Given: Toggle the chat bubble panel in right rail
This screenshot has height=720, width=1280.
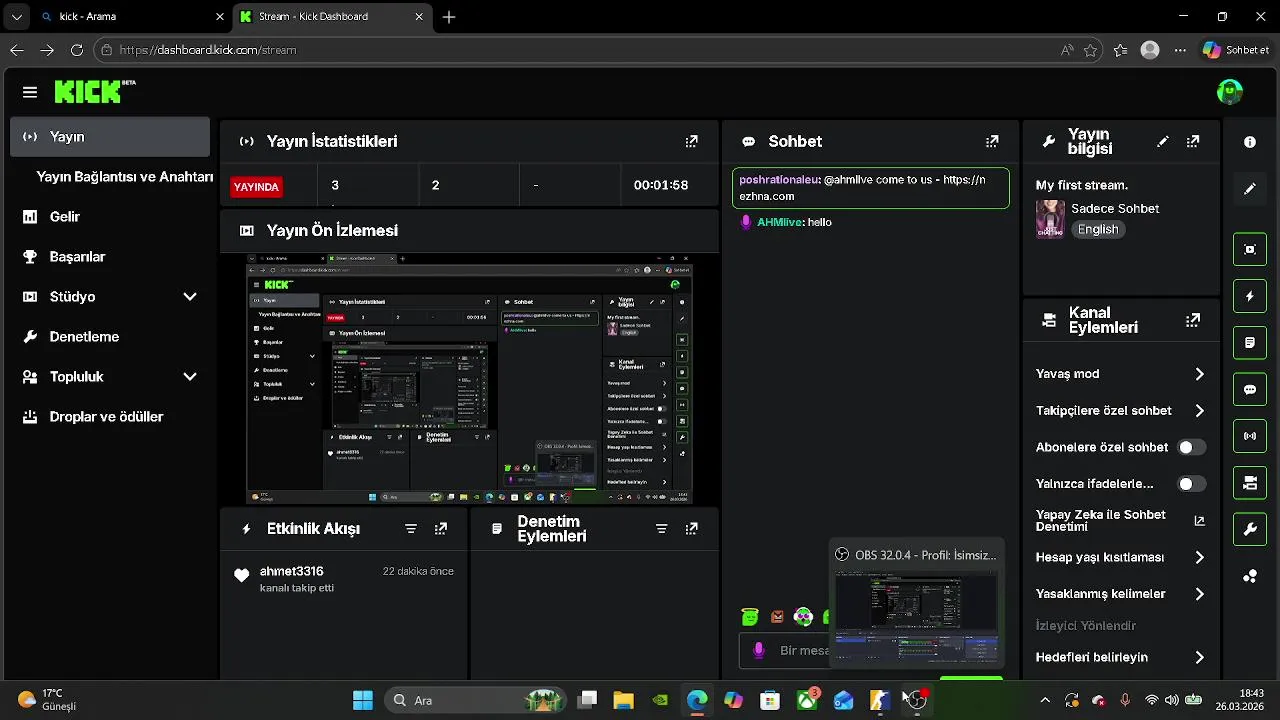Looking at the screenshot, I should [x=1250, y=390].
